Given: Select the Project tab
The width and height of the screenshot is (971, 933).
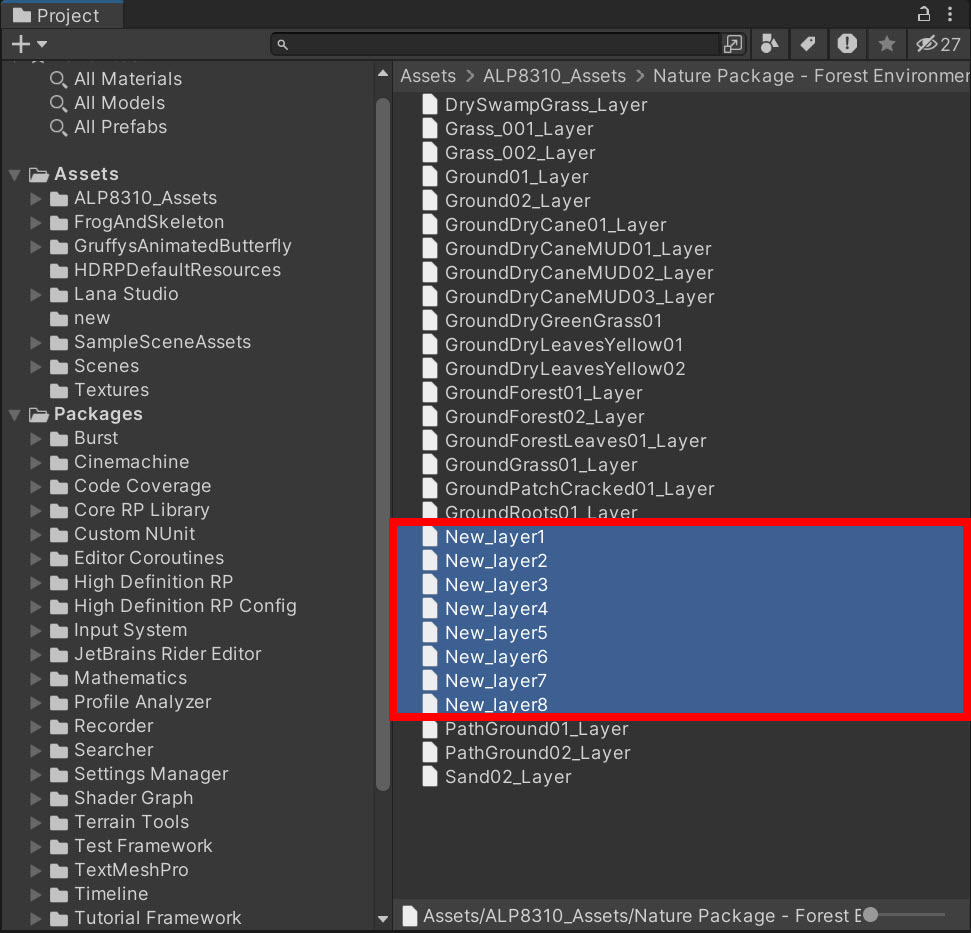Looking at the screenshot, I should pyautogui.click(x=61, y=15).
